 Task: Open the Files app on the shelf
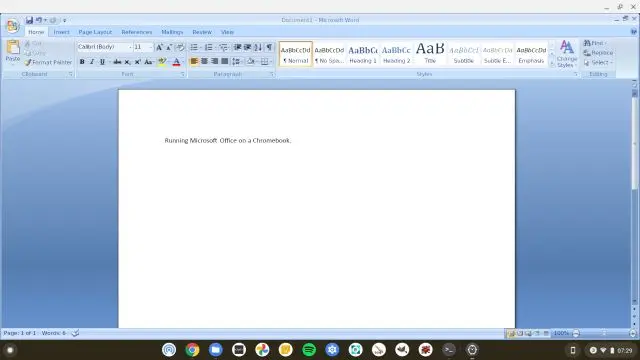tap(216, 350)
